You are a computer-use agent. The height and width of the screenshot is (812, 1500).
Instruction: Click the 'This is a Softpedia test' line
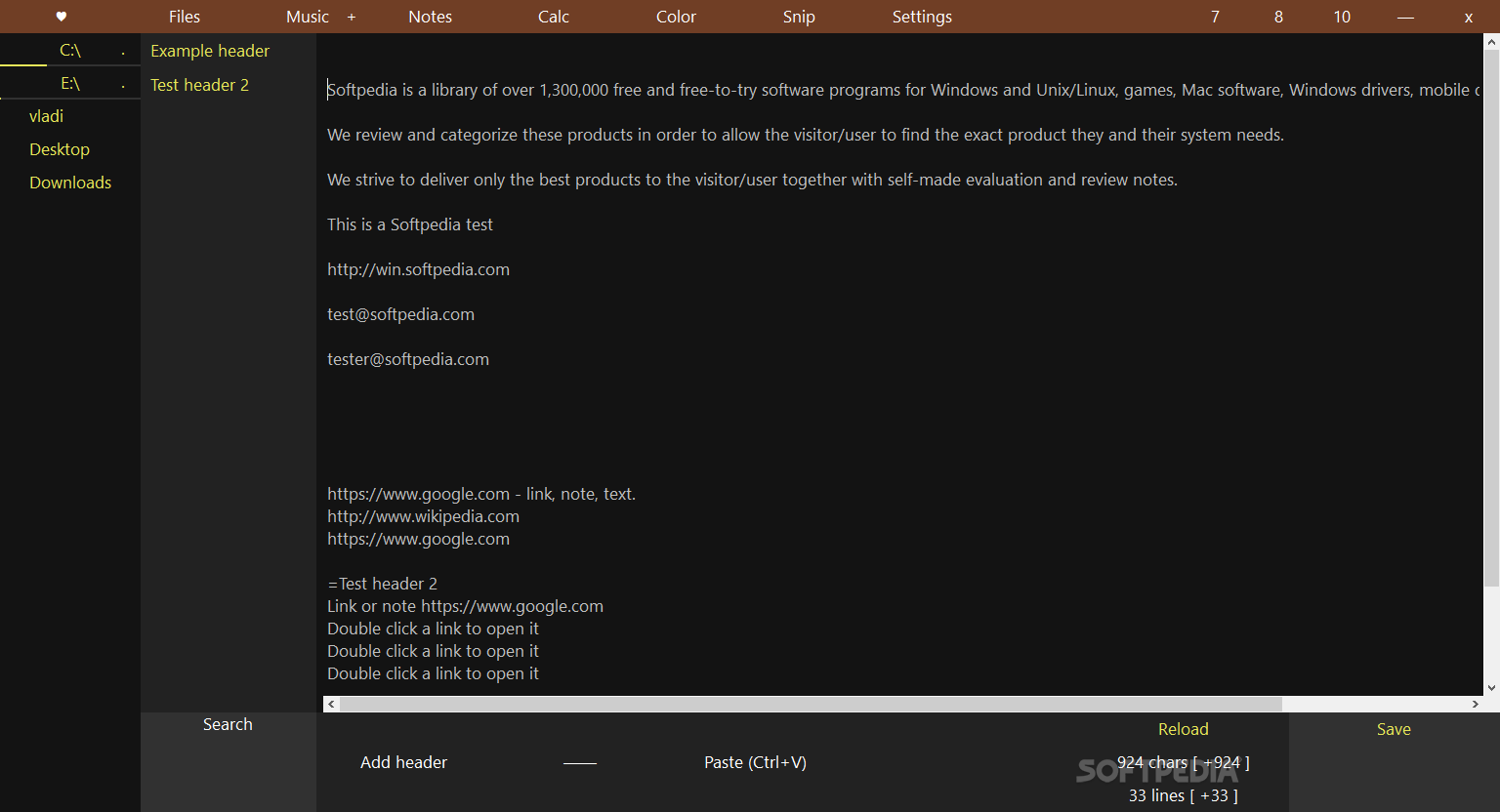(410, 224)
